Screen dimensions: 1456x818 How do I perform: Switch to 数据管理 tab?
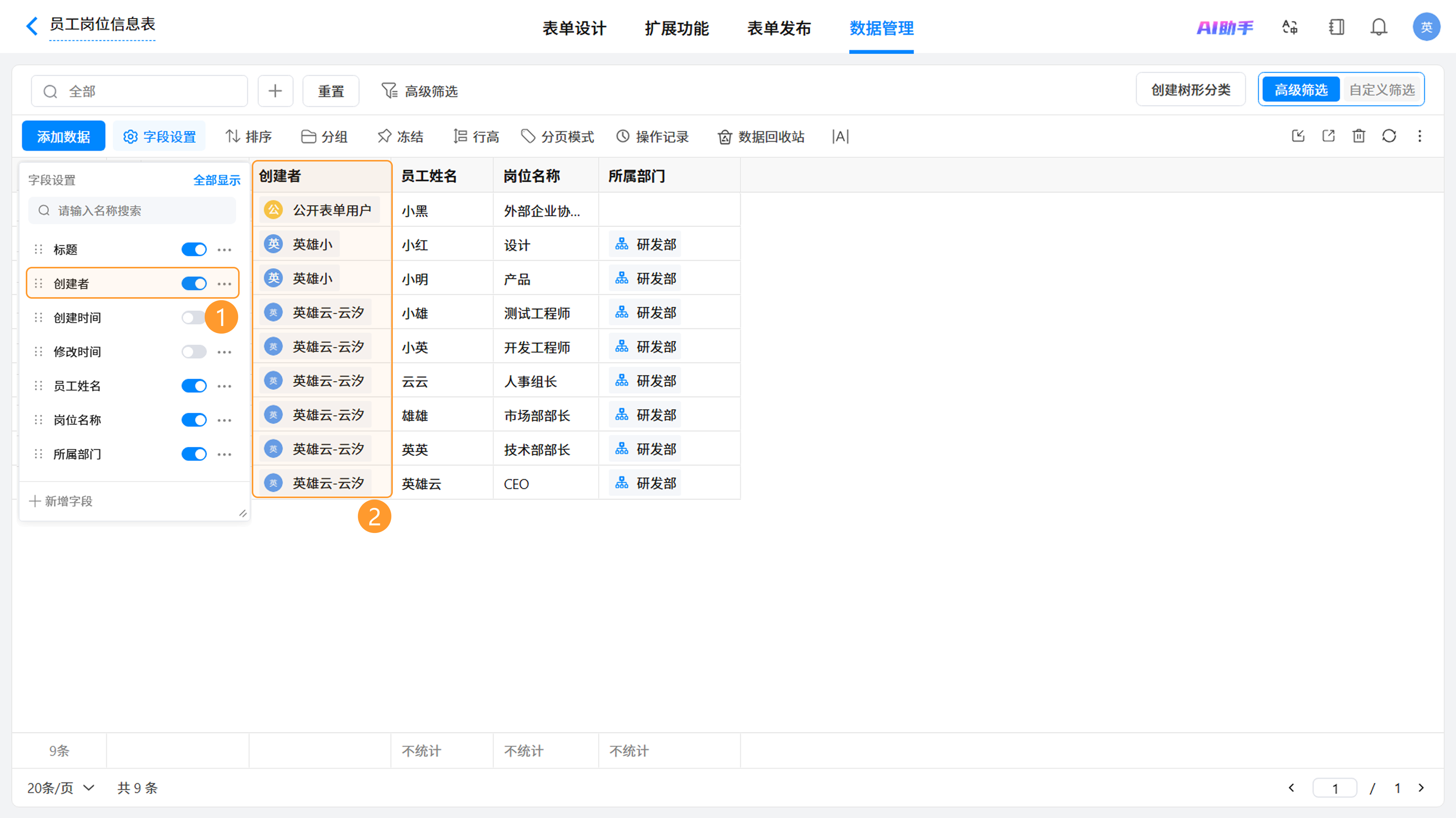(x=881, y=28)
